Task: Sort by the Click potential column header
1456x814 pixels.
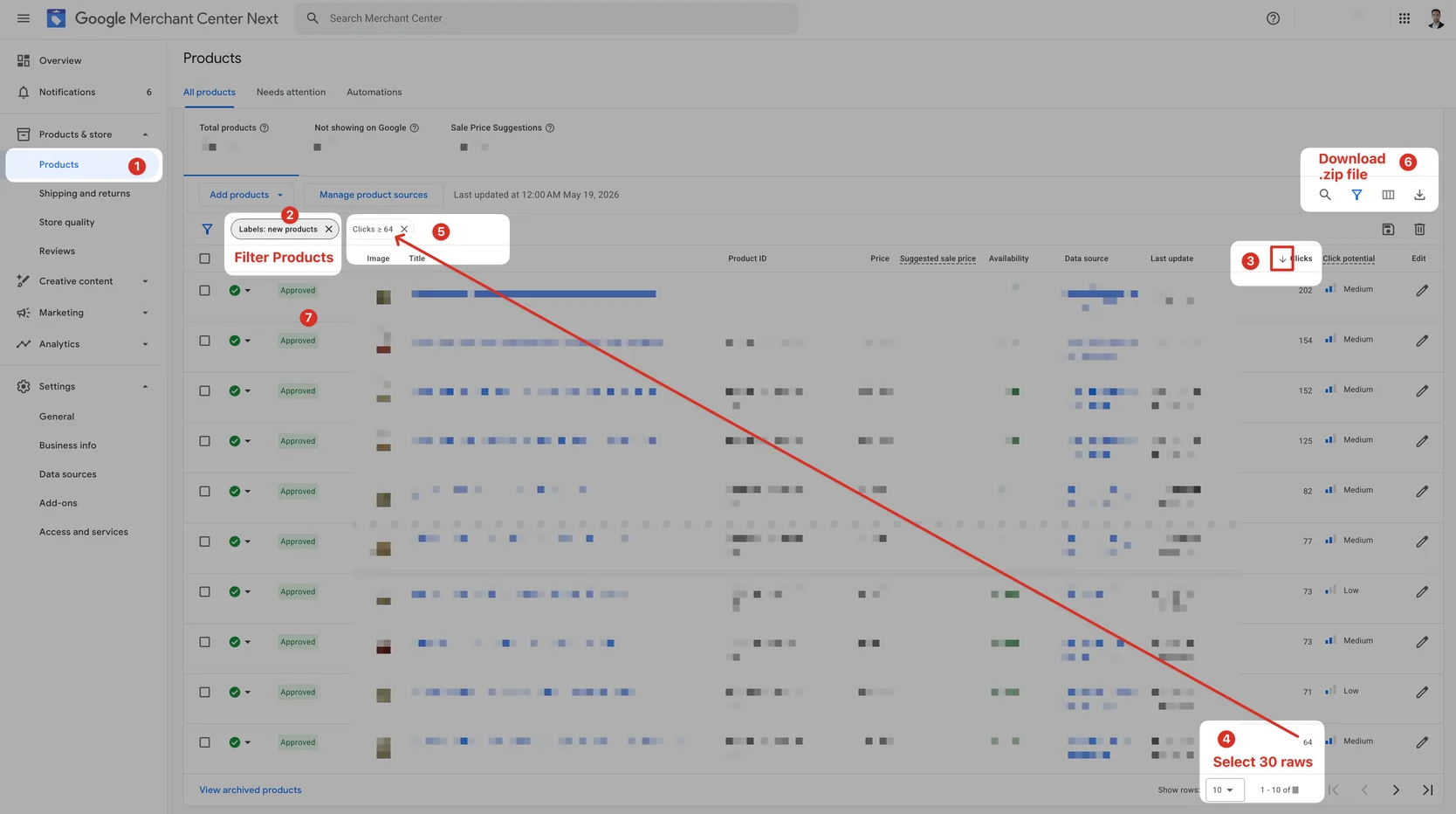Action: tap(1348, 259)
